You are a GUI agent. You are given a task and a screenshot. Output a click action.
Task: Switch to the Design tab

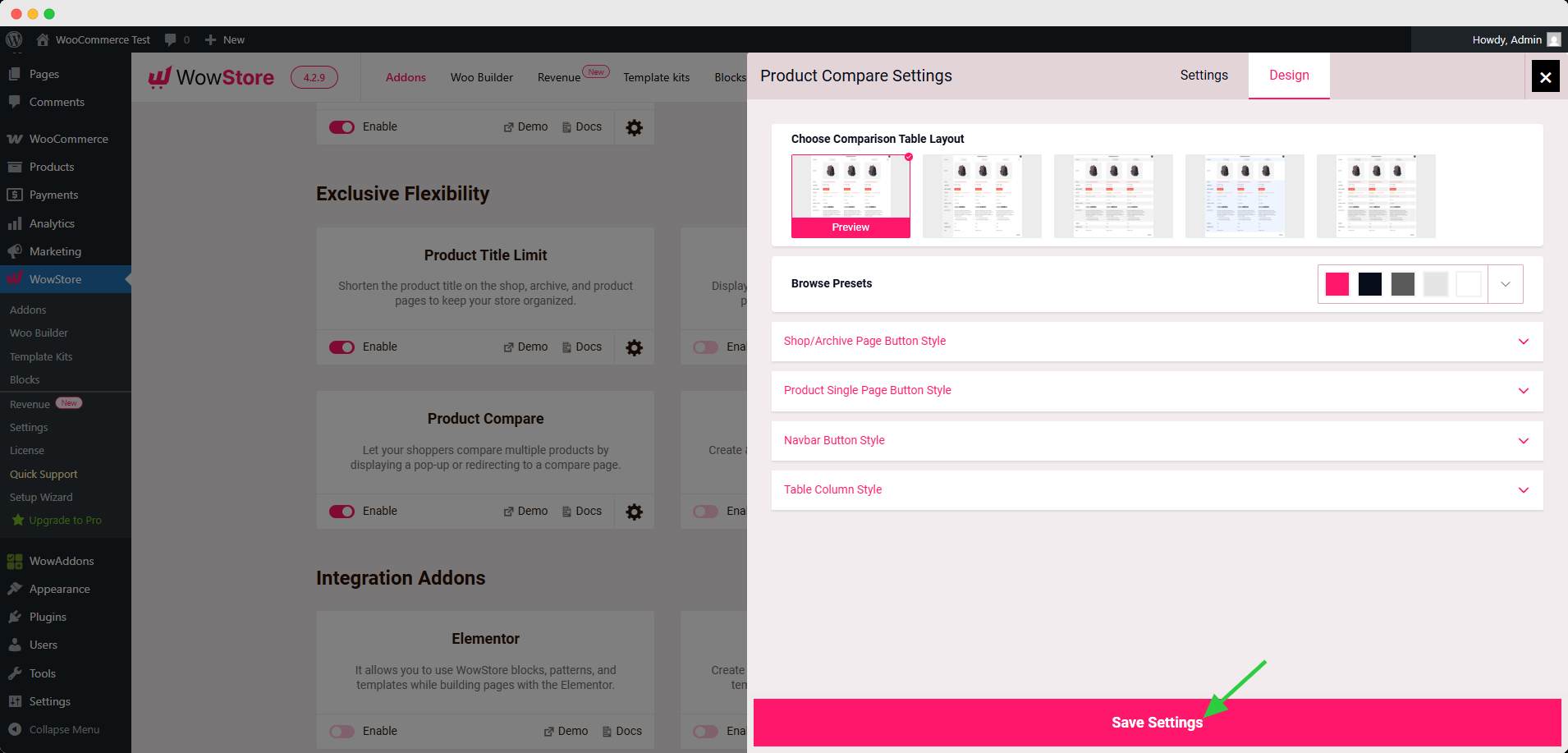pos(1289,76)
